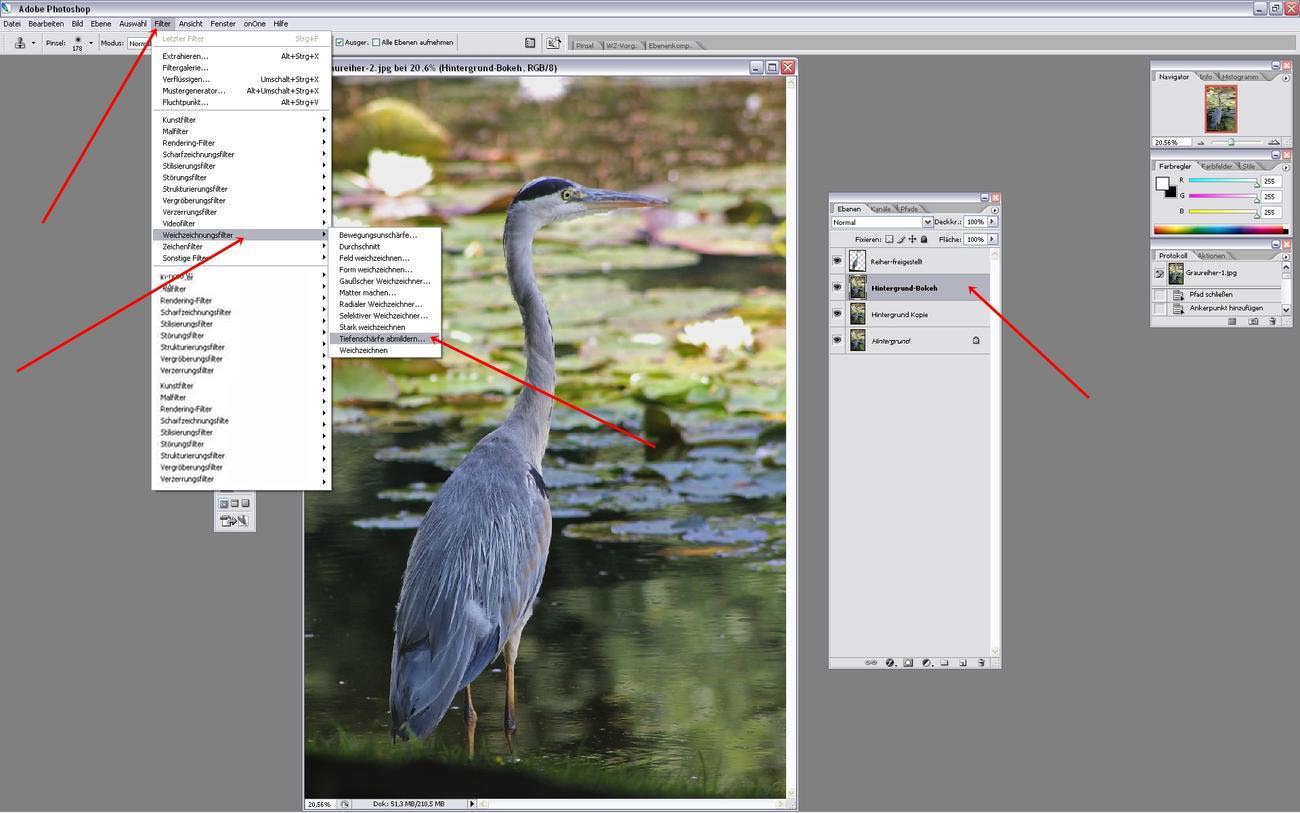Open Farbregler panel flyout menu arrow
Viewport: 1300px width, 813px height.
(1286, 166)
